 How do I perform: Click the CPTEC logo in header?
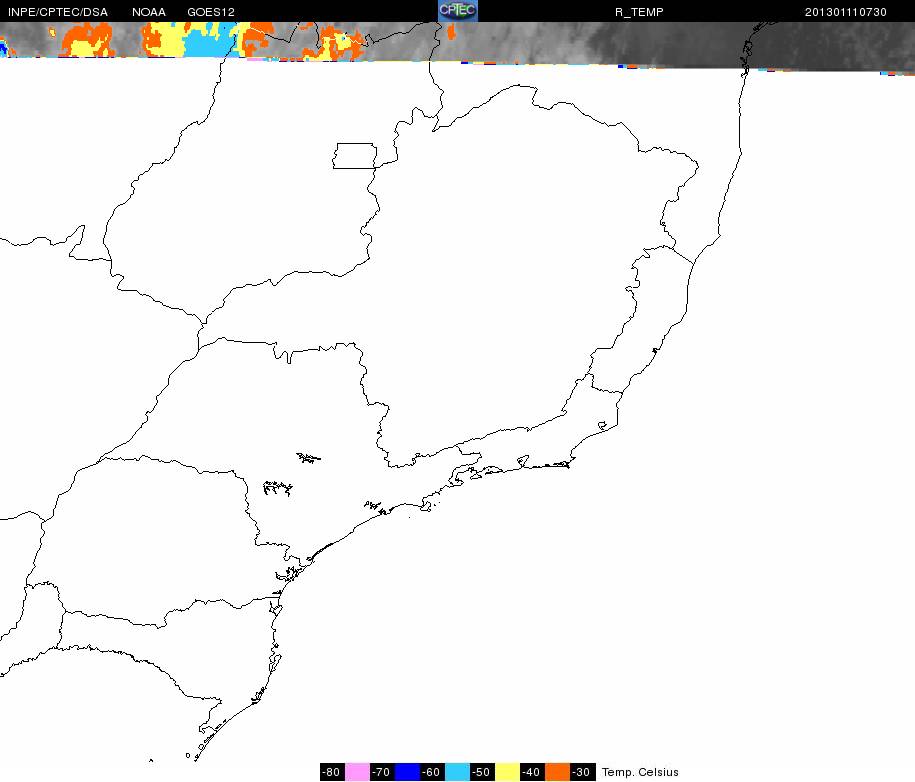tap(458, 11)
